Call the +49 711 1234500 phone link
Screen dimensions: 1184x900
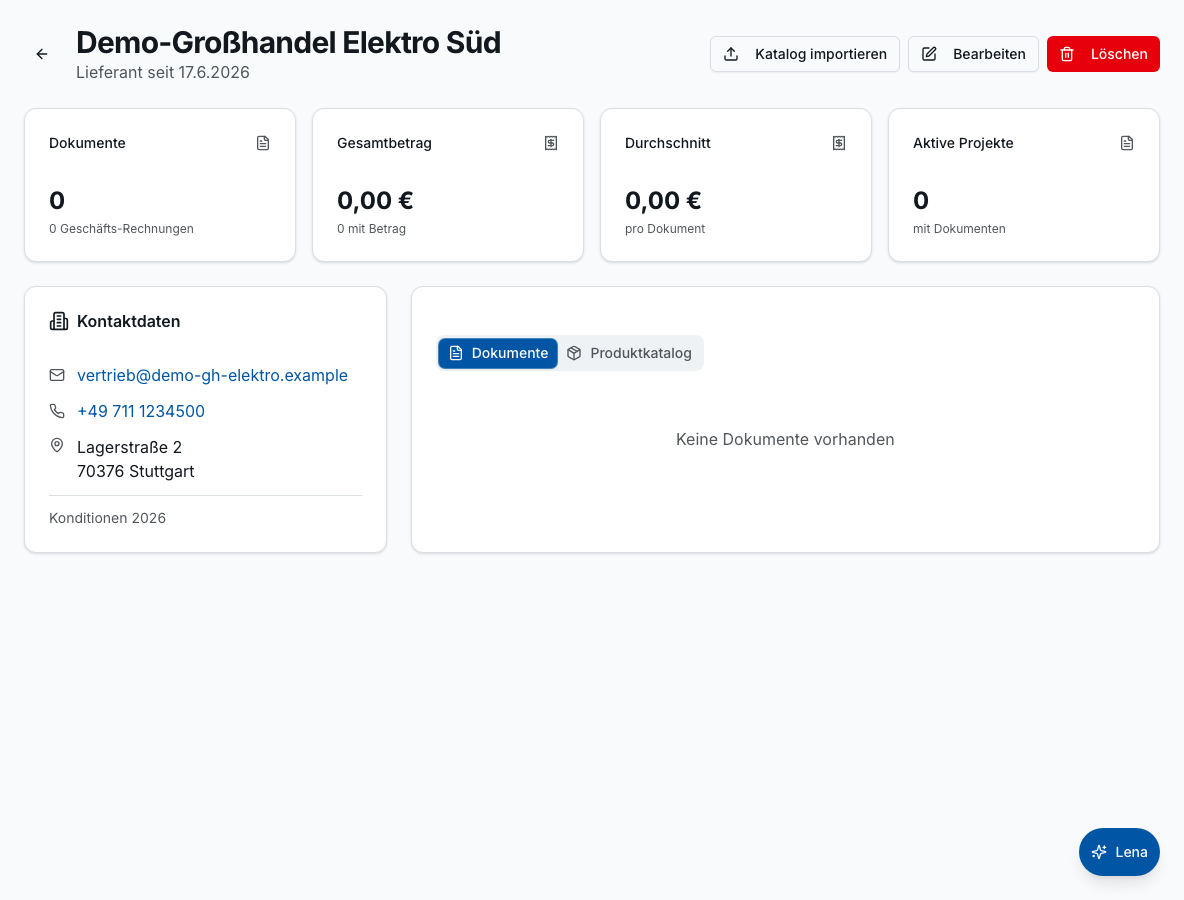point(140,411)
